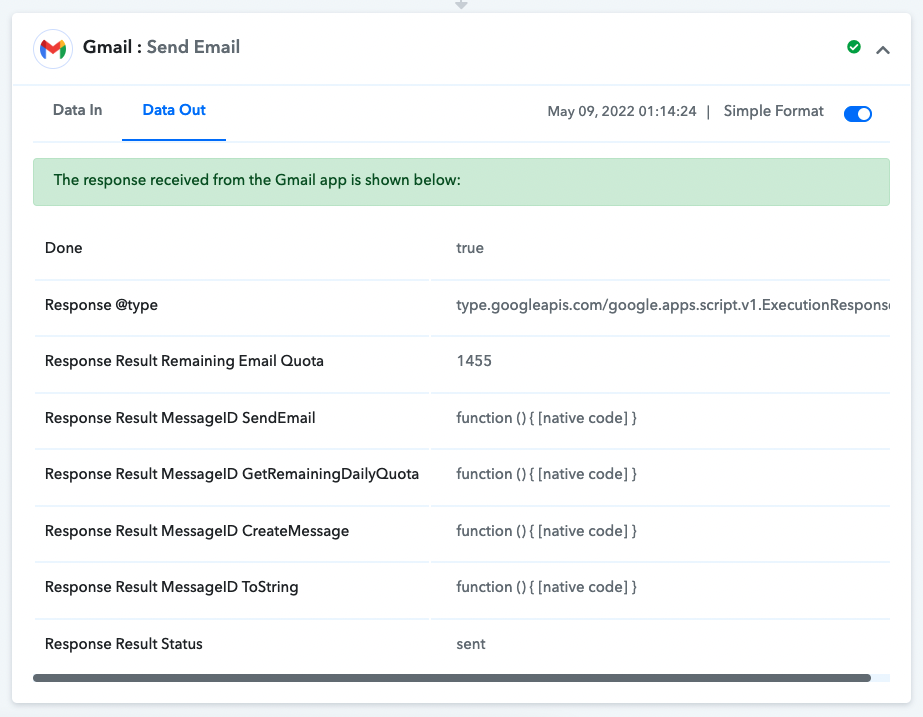
Task: Click the green Gmail response notice banner
Action: [461, 181]
